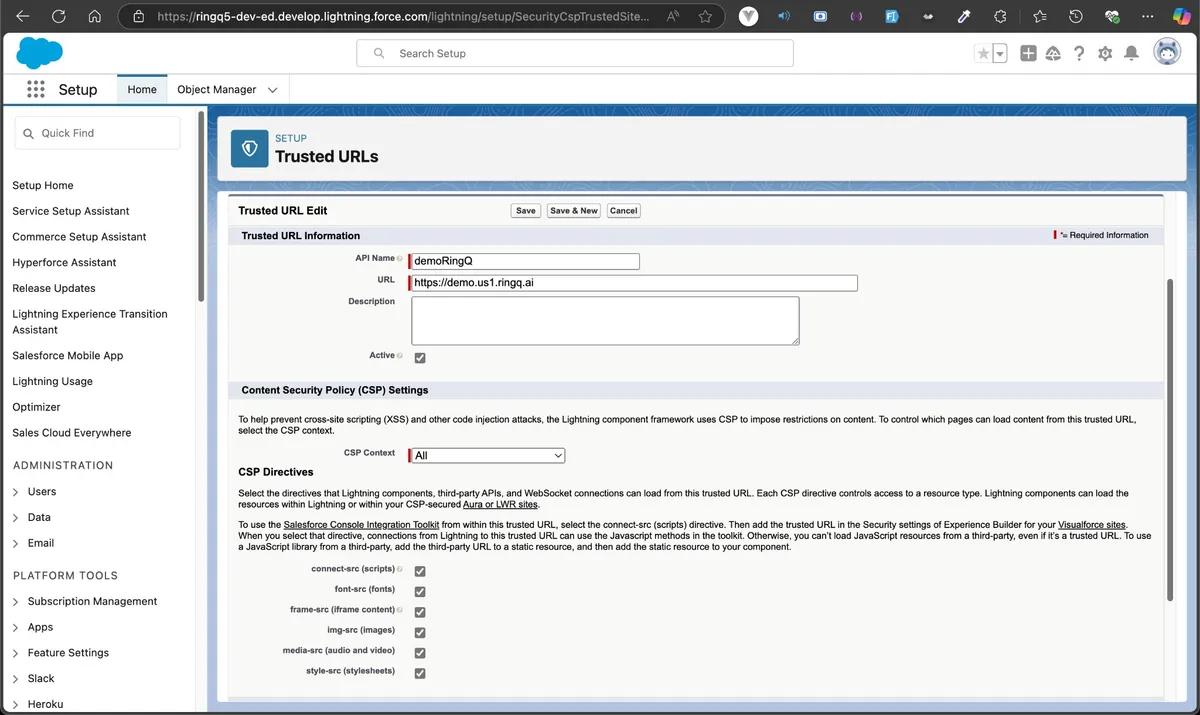Open the Notifications bell
Screen dimensions: 1200x715
(1131, 54)
